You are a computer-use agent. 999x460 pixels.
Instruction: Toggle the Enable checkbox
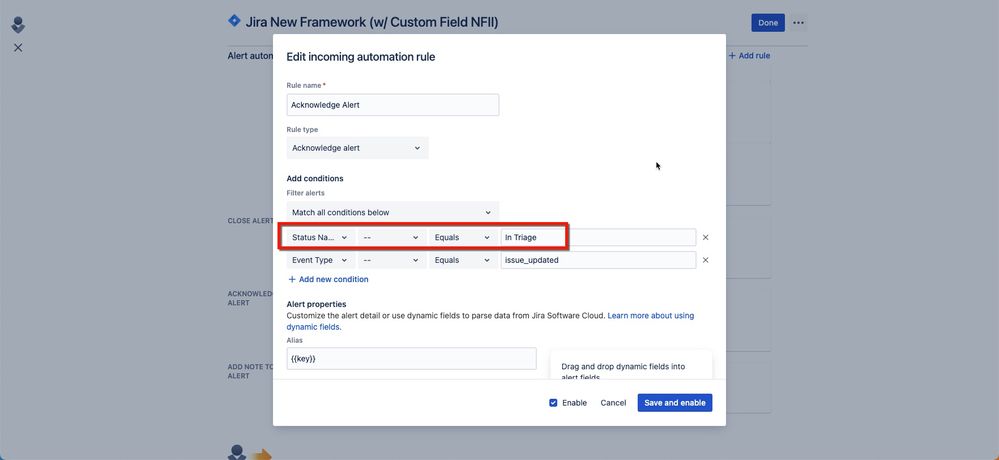coord(553,403)
